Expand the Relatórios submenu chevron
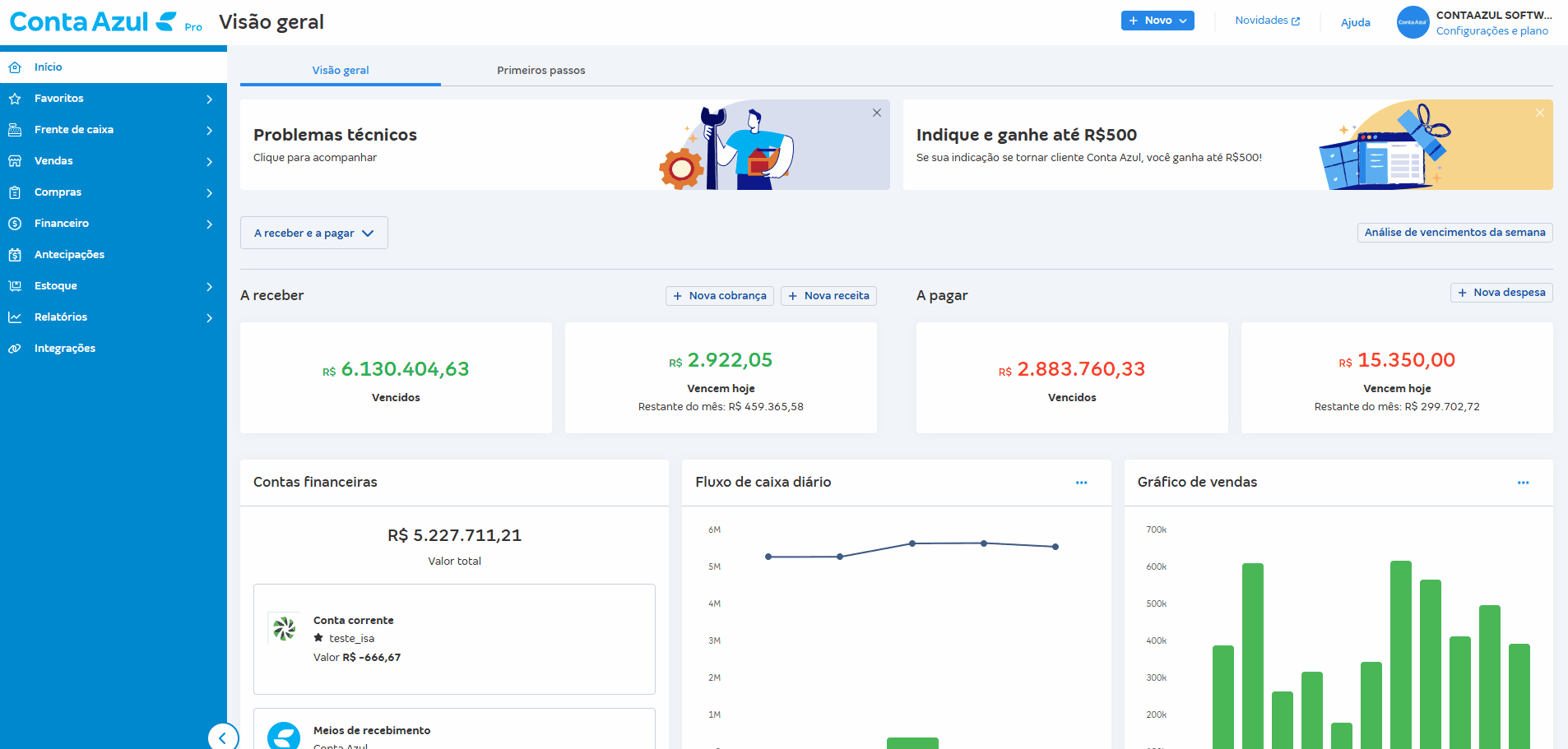This screenshot has width=1568, height=749. 209,317
